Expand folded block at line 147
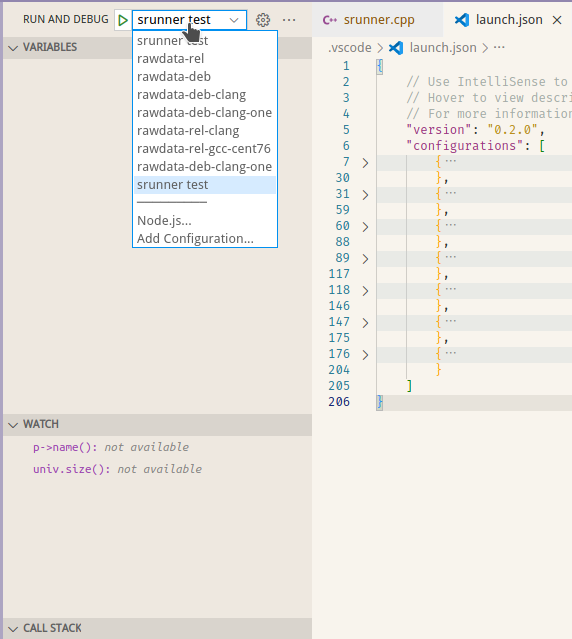This screenshot has width=572, height=639. (365, 323)
